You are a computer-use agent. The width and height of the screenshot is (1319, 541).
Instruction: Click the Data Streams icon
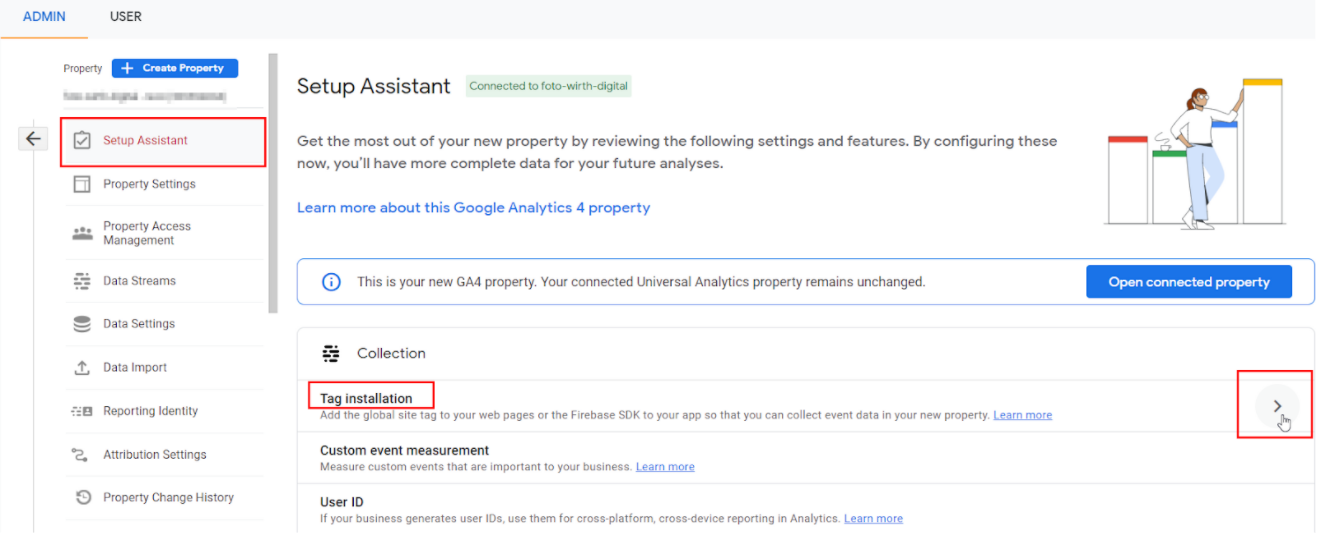(83, 281)
